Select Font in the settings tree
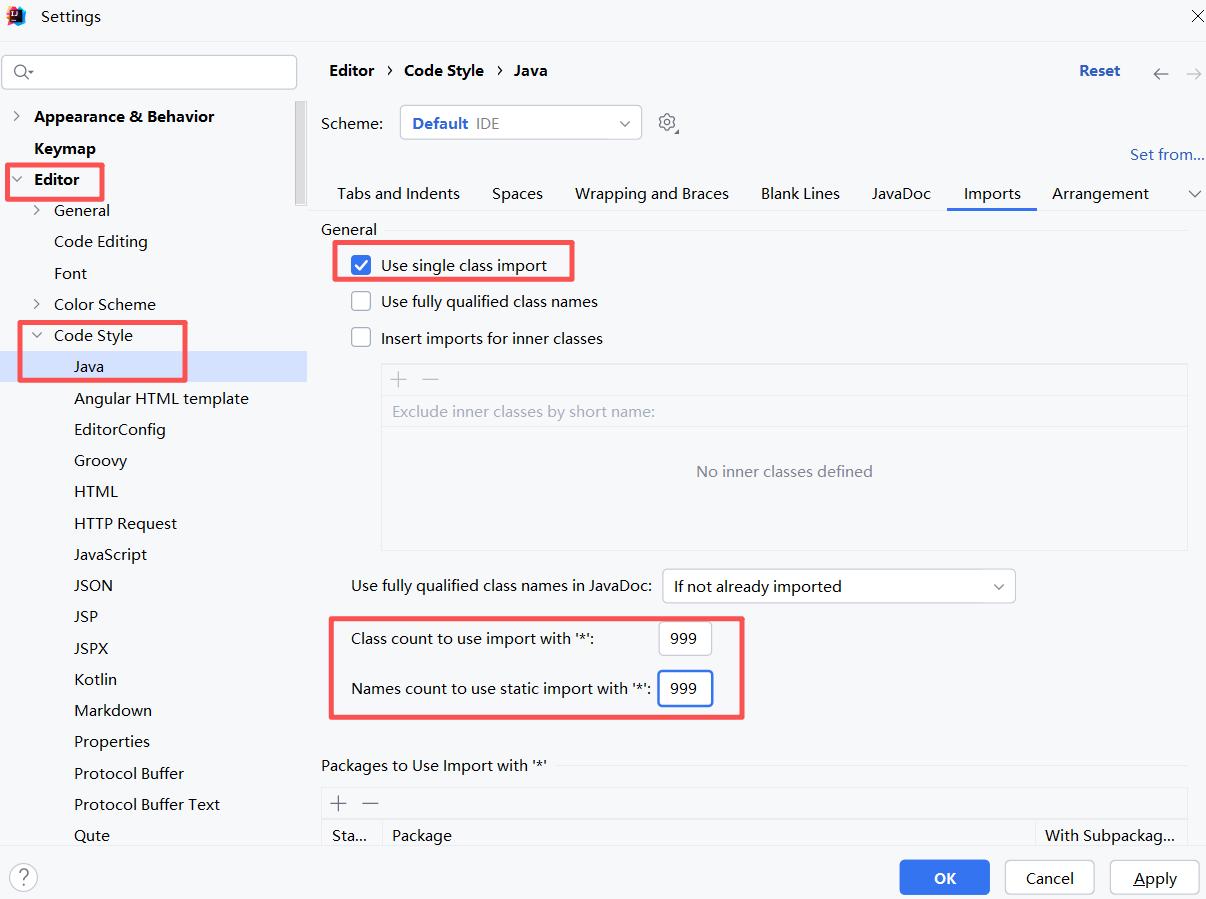The image size is (1206, 899). pos(70,273)
